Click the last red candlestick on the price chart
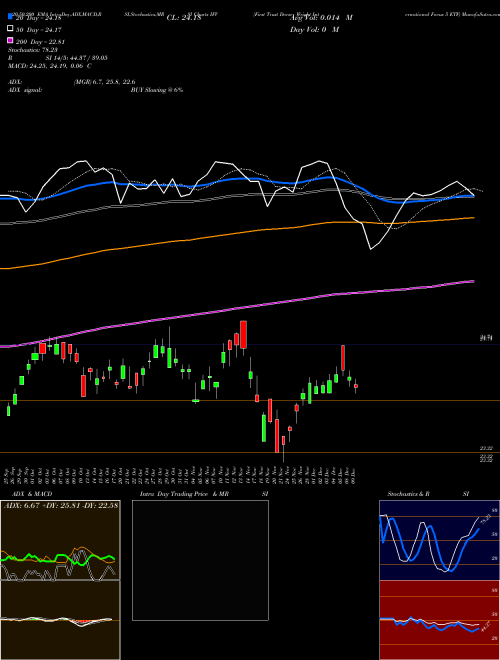The width and height of the screenshot is (500, 660). click(x=356, y=386)
